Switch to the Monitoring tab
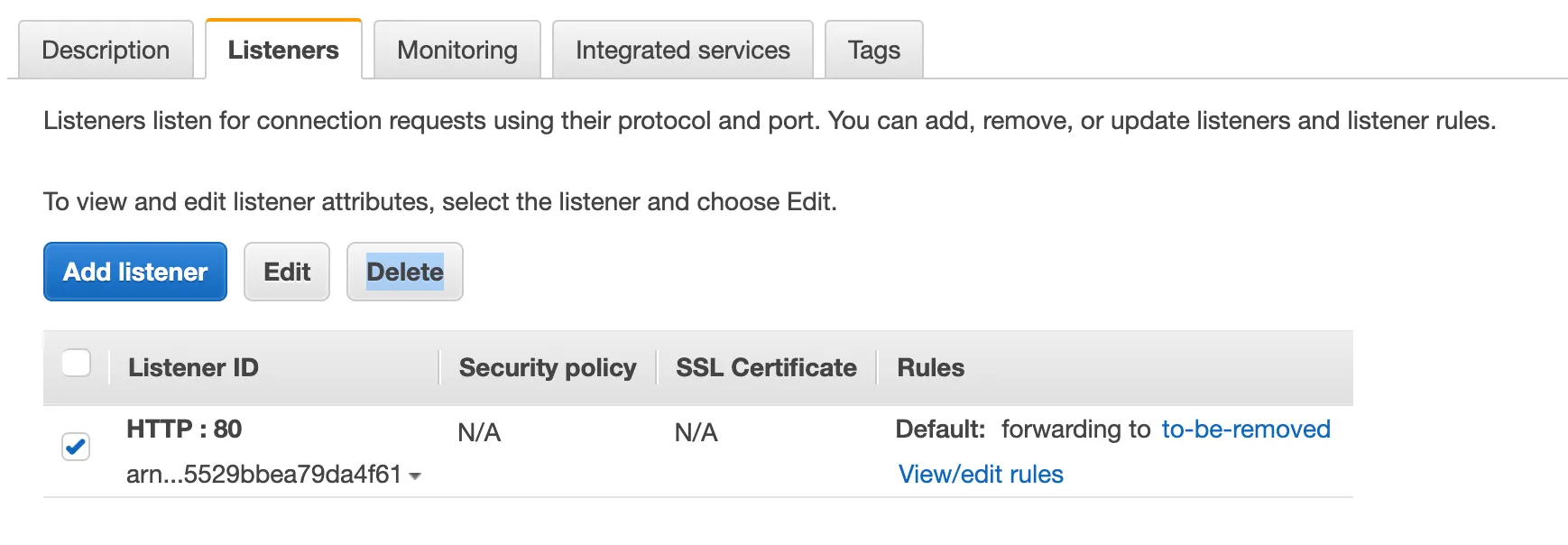Viewport: 1568px width, 545px height. coord(457,51)
